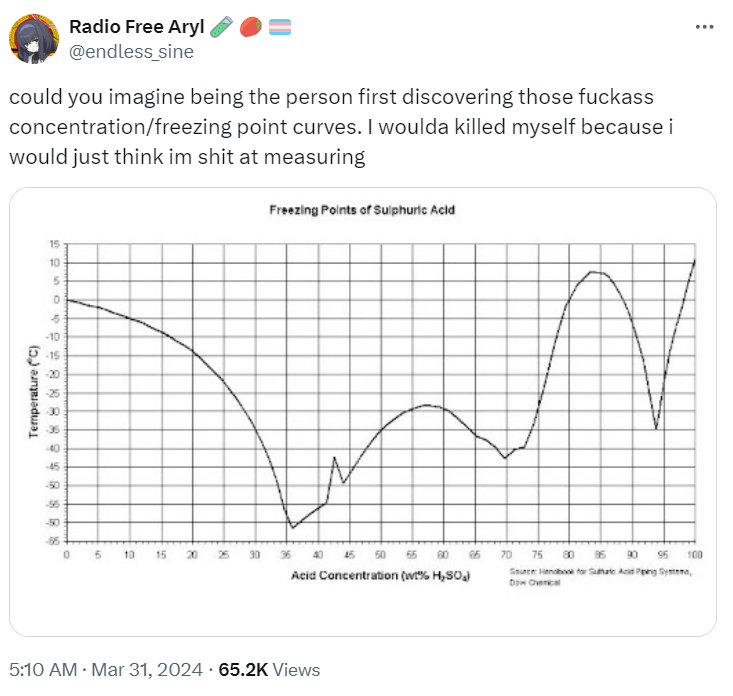
Task: Click the '100' tick on the concentration axis
Action: [694, 553]
